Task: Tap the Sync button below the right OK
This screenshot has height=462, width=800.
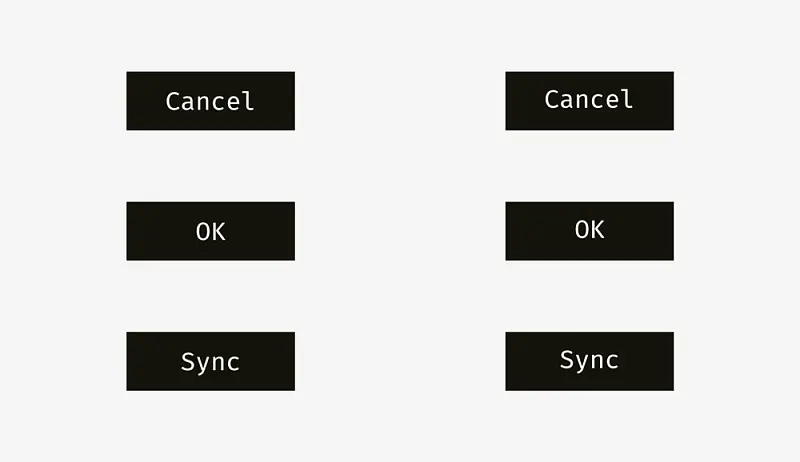Action: (589, 362)
